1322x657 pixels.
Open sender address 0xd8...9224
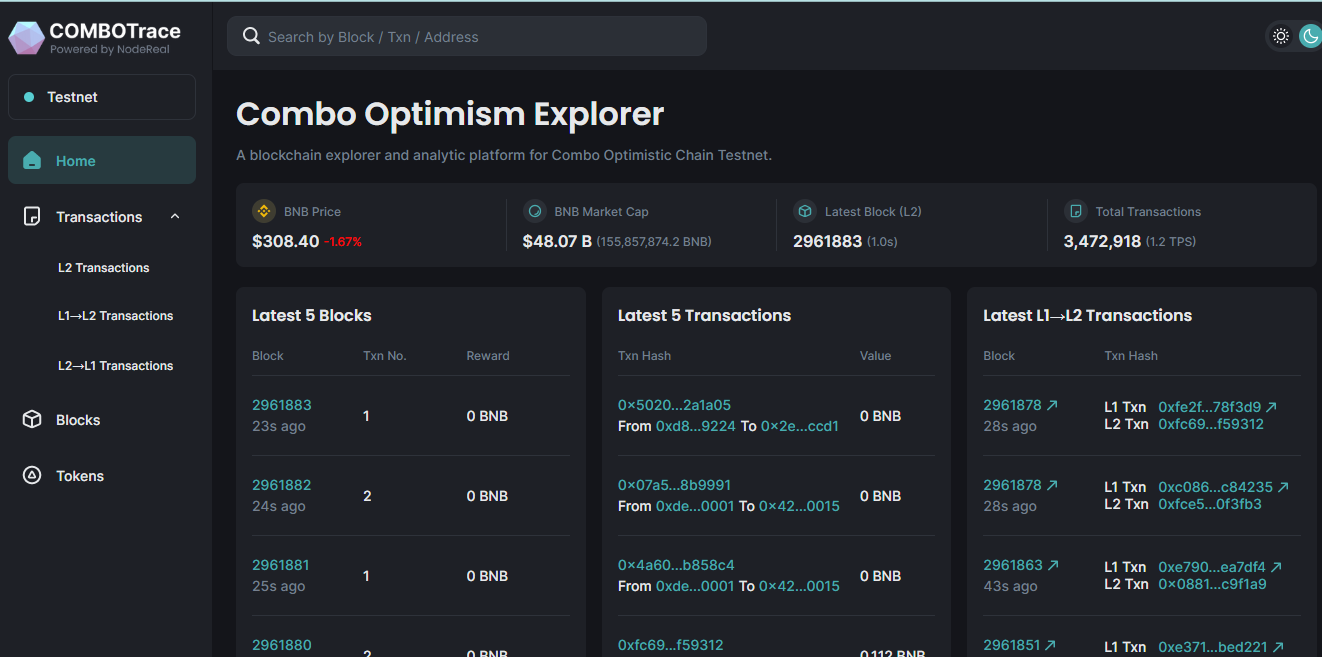pyautogui.click(x=696, y=426)
